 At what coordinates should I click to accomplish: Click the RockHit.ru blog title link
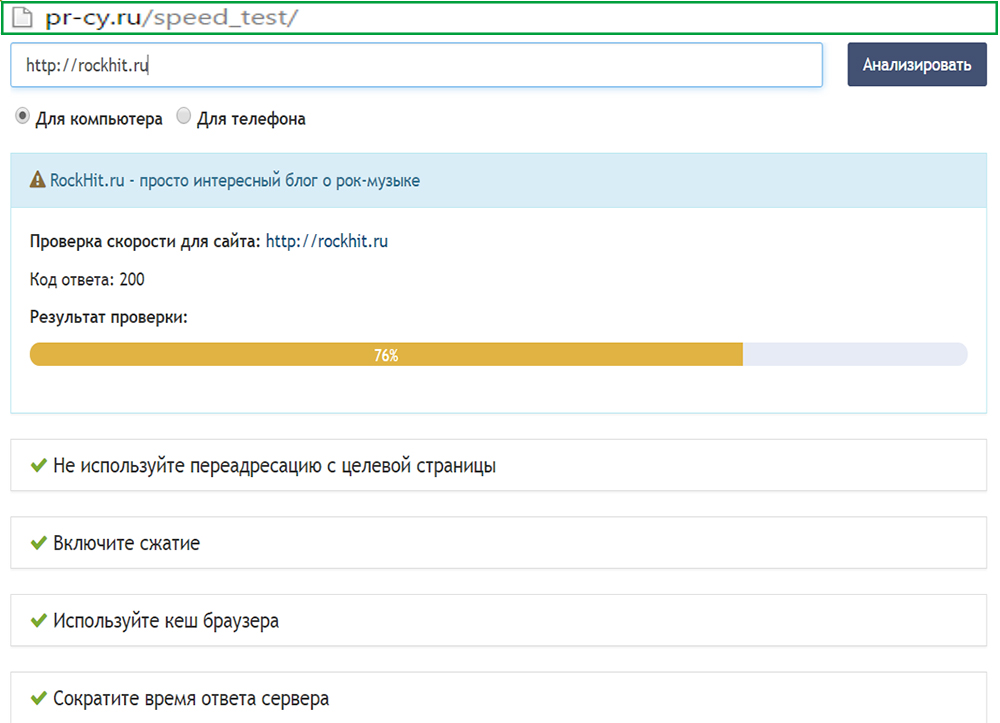pos(232,180)
